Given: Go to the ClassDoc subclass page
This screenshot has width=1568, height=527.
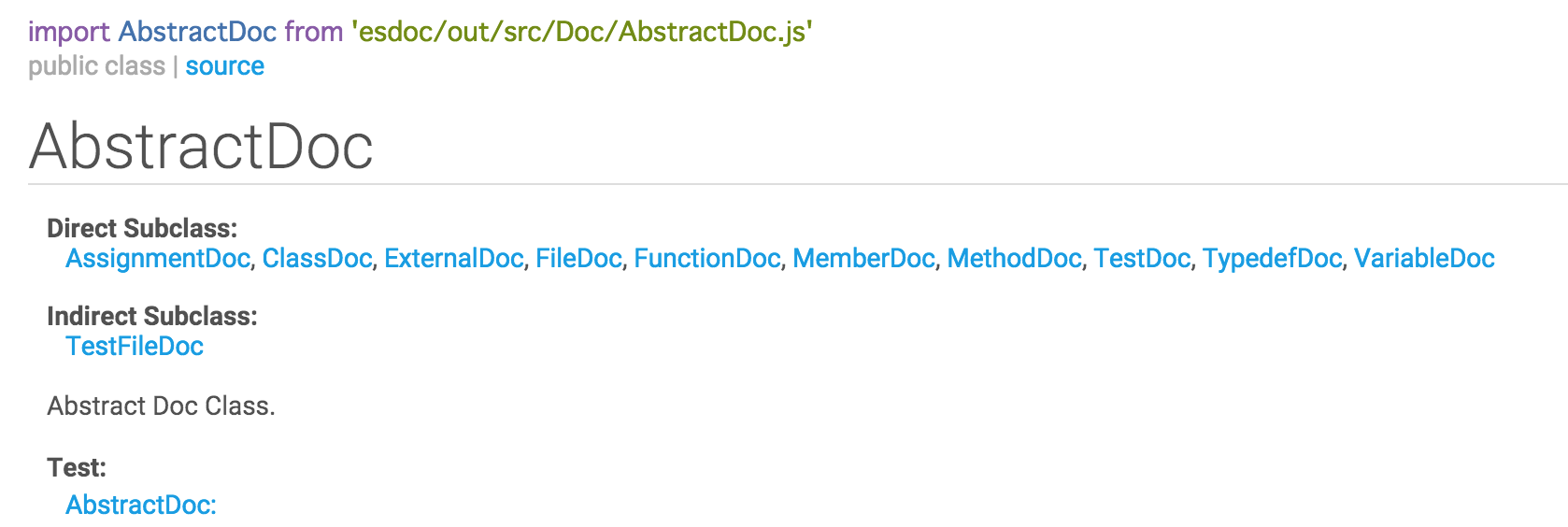Looking at the screenshot, I should point(317,259).
